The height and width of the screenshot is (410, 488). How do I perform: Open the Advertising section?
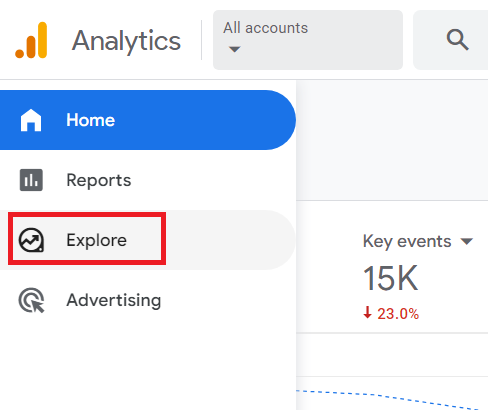point(148,300)
